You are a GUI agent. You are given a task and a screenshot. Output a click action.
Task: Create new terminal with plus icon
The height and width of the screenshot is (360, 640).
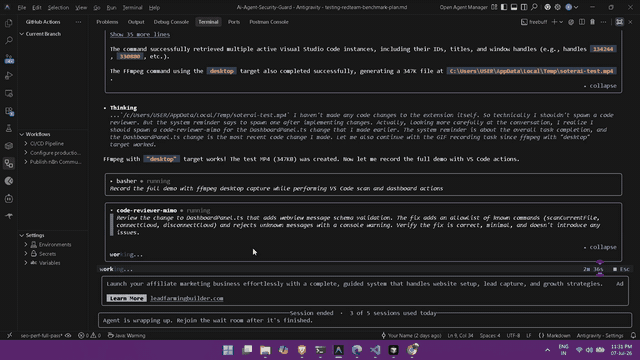(554, 22)
